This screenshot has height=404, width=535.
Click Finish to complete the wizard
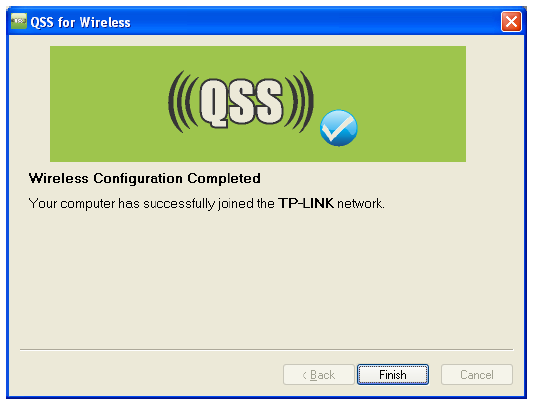393,374
